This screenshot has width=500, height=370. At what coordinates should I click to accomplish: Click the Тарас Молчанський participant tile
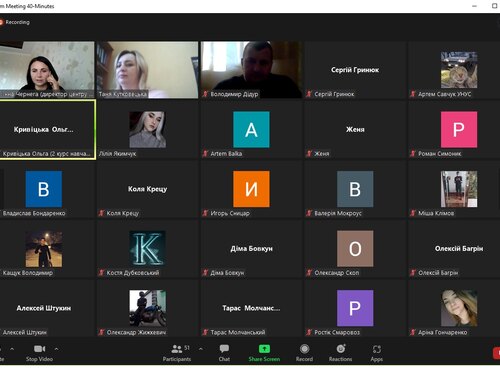point(251,308)
